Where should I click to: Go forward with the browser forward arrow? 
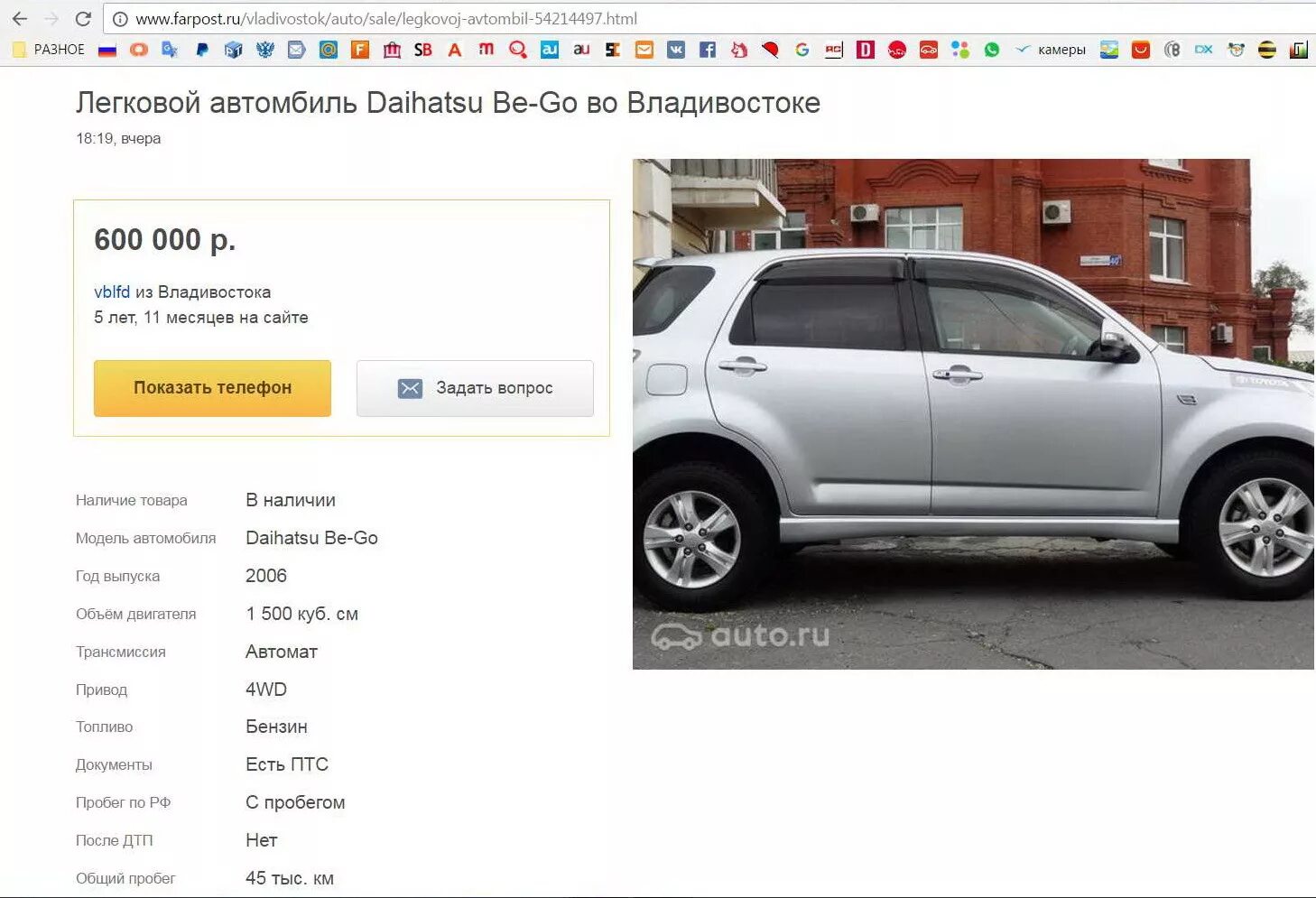tap(51, 18)
